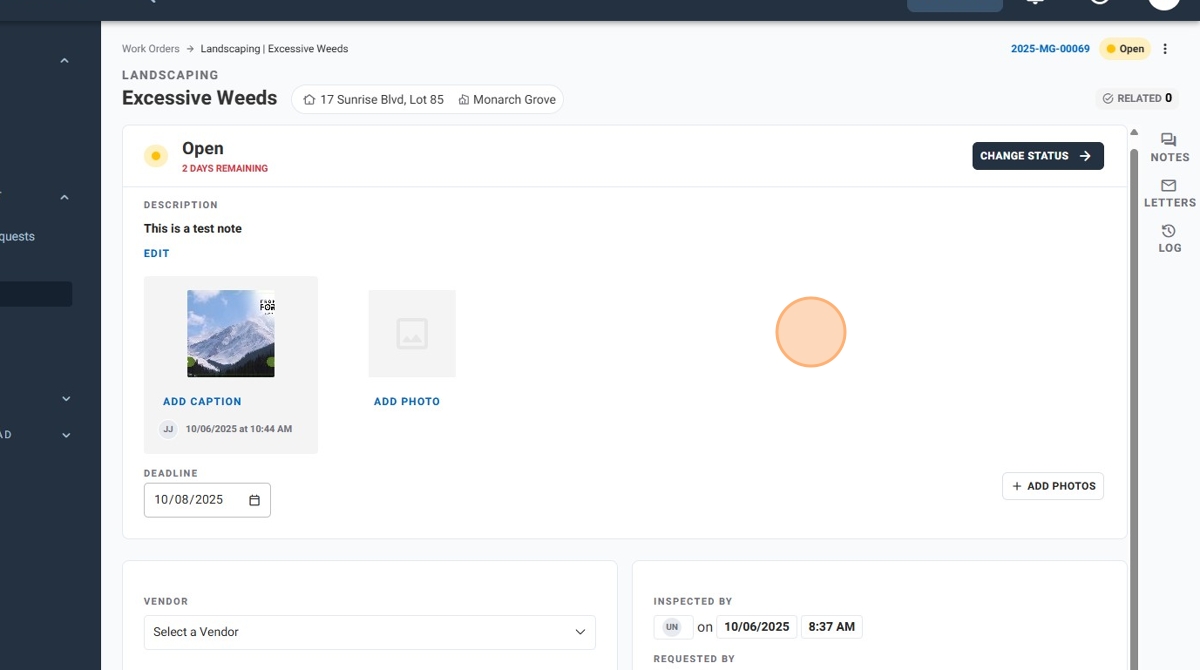The height and width of the screenshot is (670, 1200).
Task: Open the Letters panel icon
Action: point(1169,186)
